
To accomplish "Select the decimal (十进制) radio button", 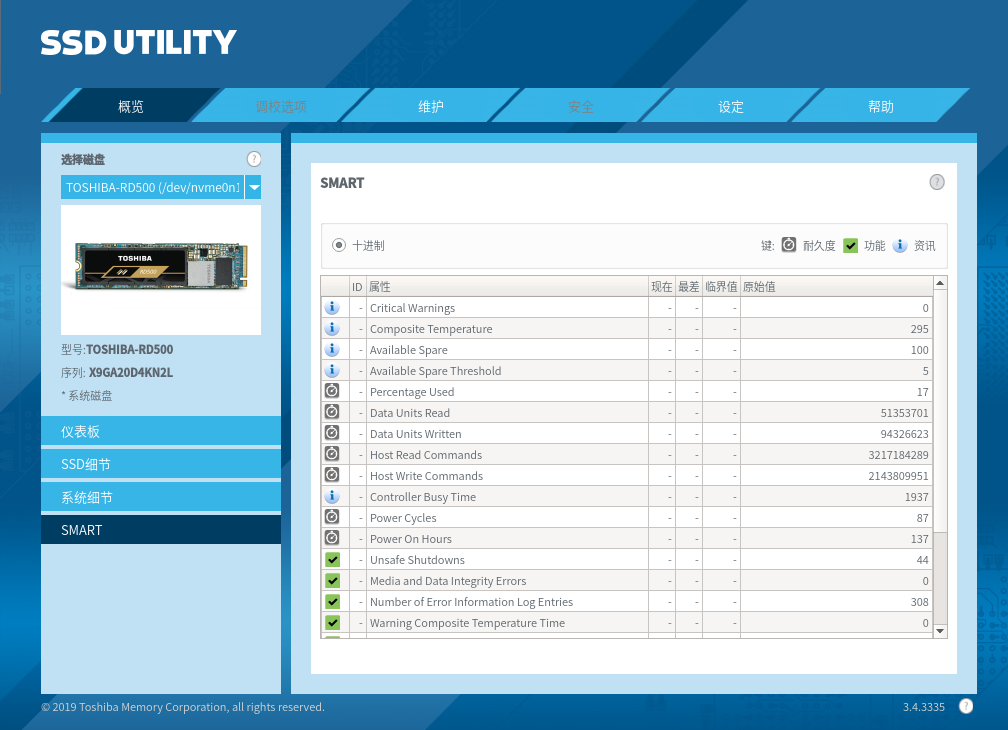I will coord(339,245).
